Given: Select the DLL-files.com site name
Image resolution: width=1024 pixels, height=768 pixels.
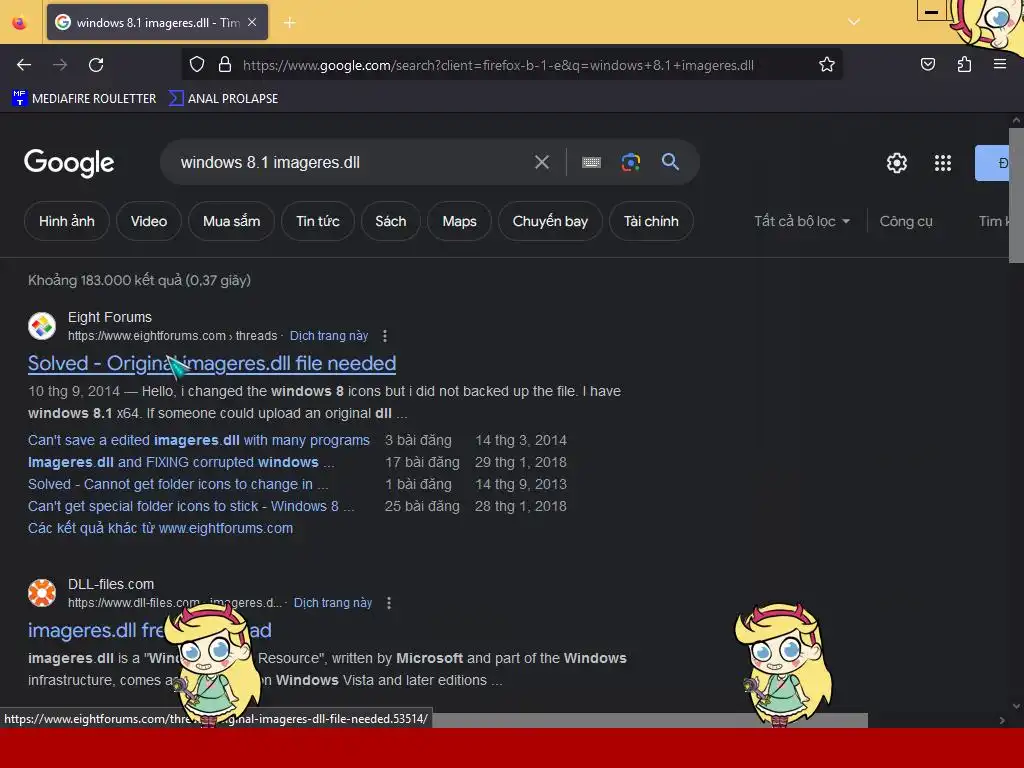Looking at the screenshot, I should [111, 584].
